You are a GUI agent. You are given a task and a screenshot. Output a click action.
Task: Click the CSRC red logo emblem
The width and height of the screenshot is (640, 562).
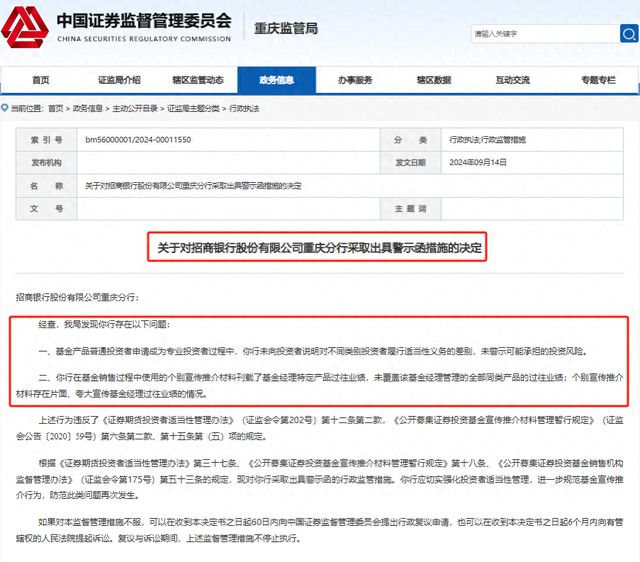tap(25, 27)
